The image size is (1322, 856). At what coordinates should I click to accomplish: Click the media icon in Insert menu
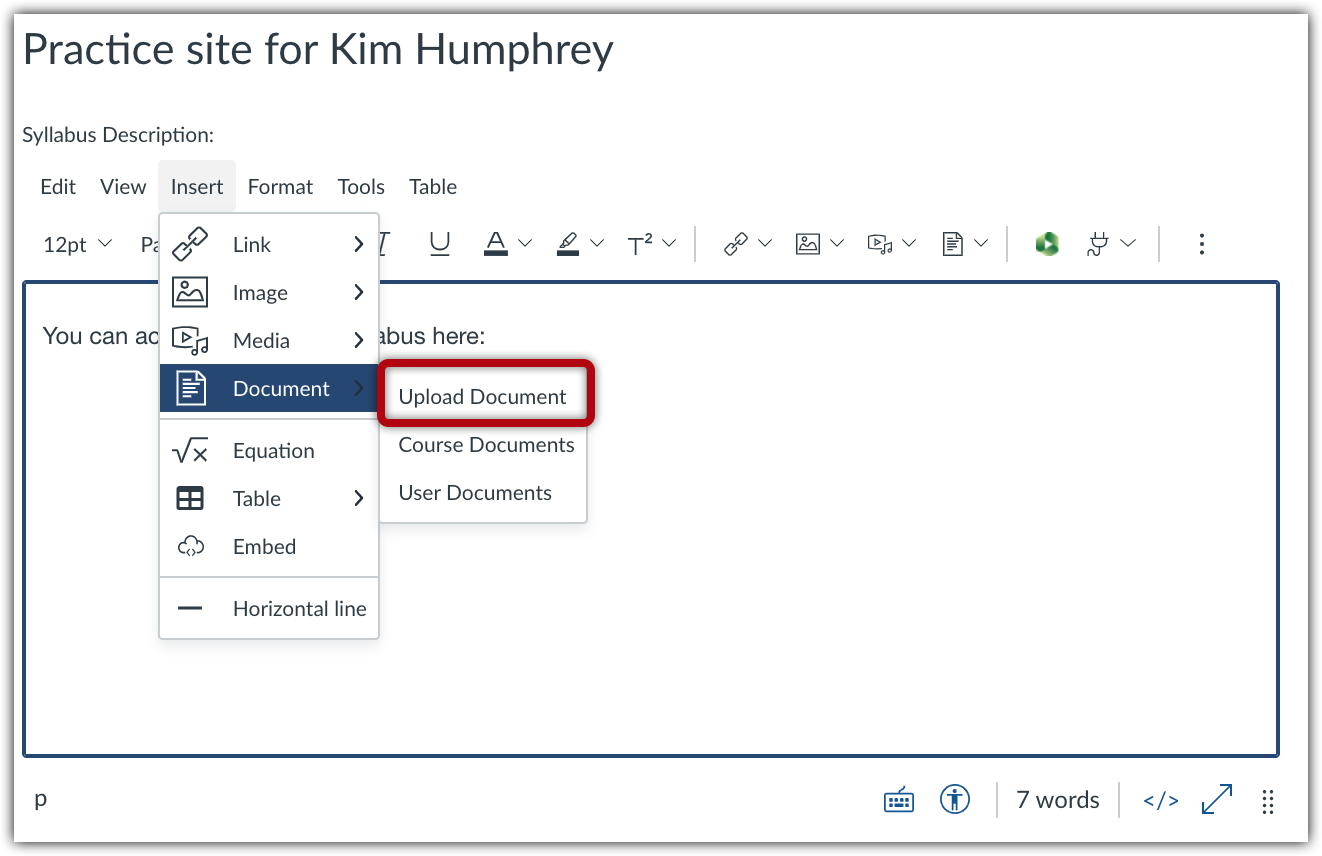(x=190, y=341)
